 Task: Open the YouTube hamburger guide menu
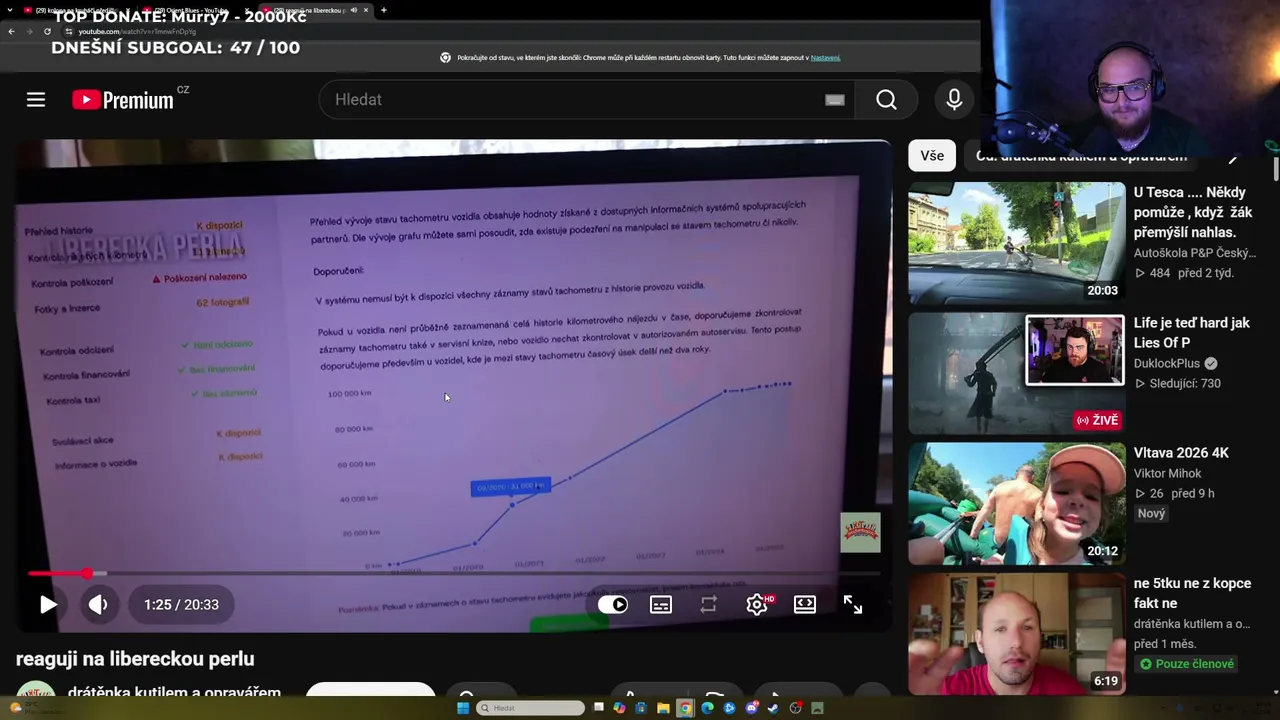click(36, 100)
